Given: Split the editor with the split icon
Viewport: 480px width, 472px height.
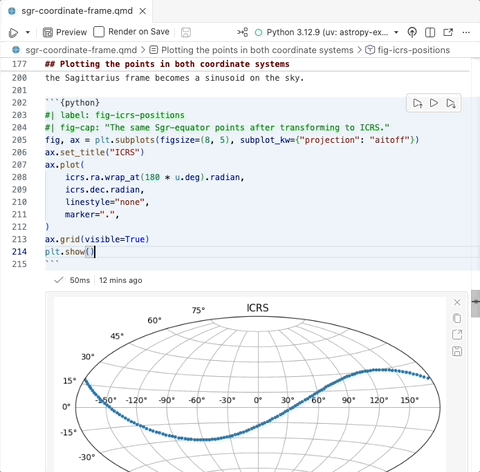Looking at the screenshot, I should (x=430, y=32).
